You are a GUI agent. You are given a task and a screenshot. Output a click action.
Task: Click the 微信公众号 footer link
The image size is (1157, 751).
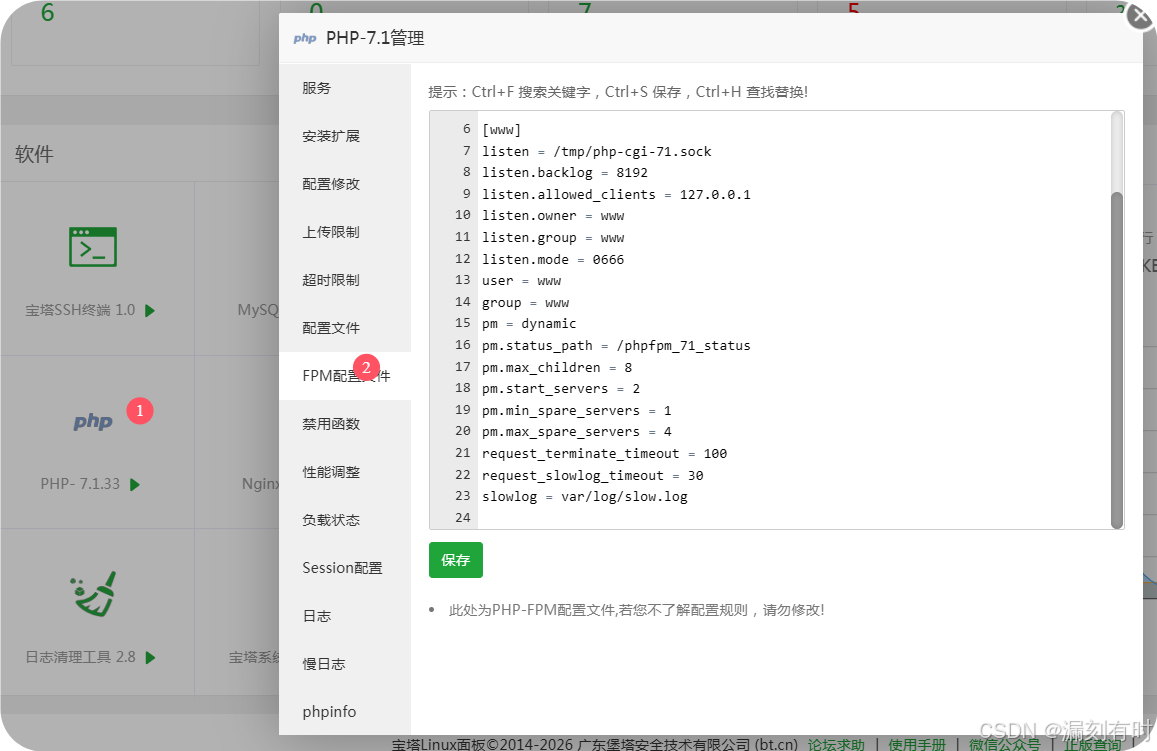pos(1004,744)
